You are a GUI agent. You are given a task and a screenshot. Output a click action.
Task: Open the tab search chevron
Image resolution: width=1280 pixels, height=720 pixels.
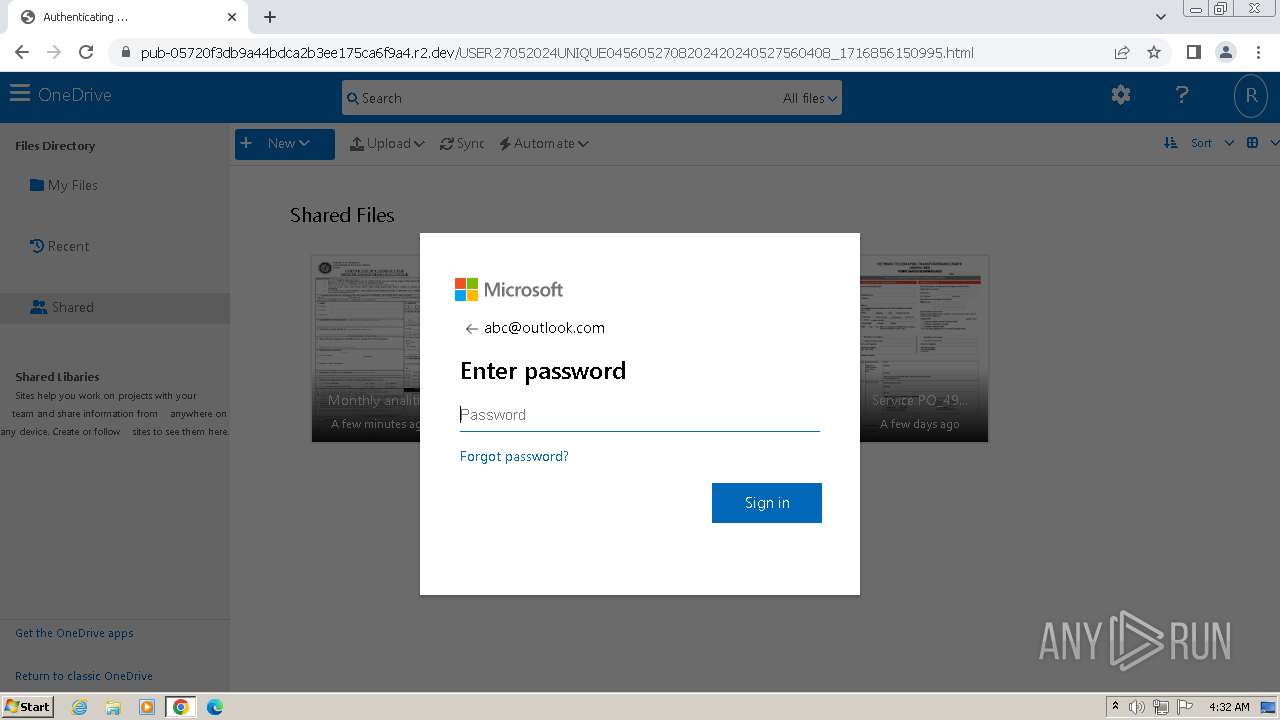(1161, 17)
